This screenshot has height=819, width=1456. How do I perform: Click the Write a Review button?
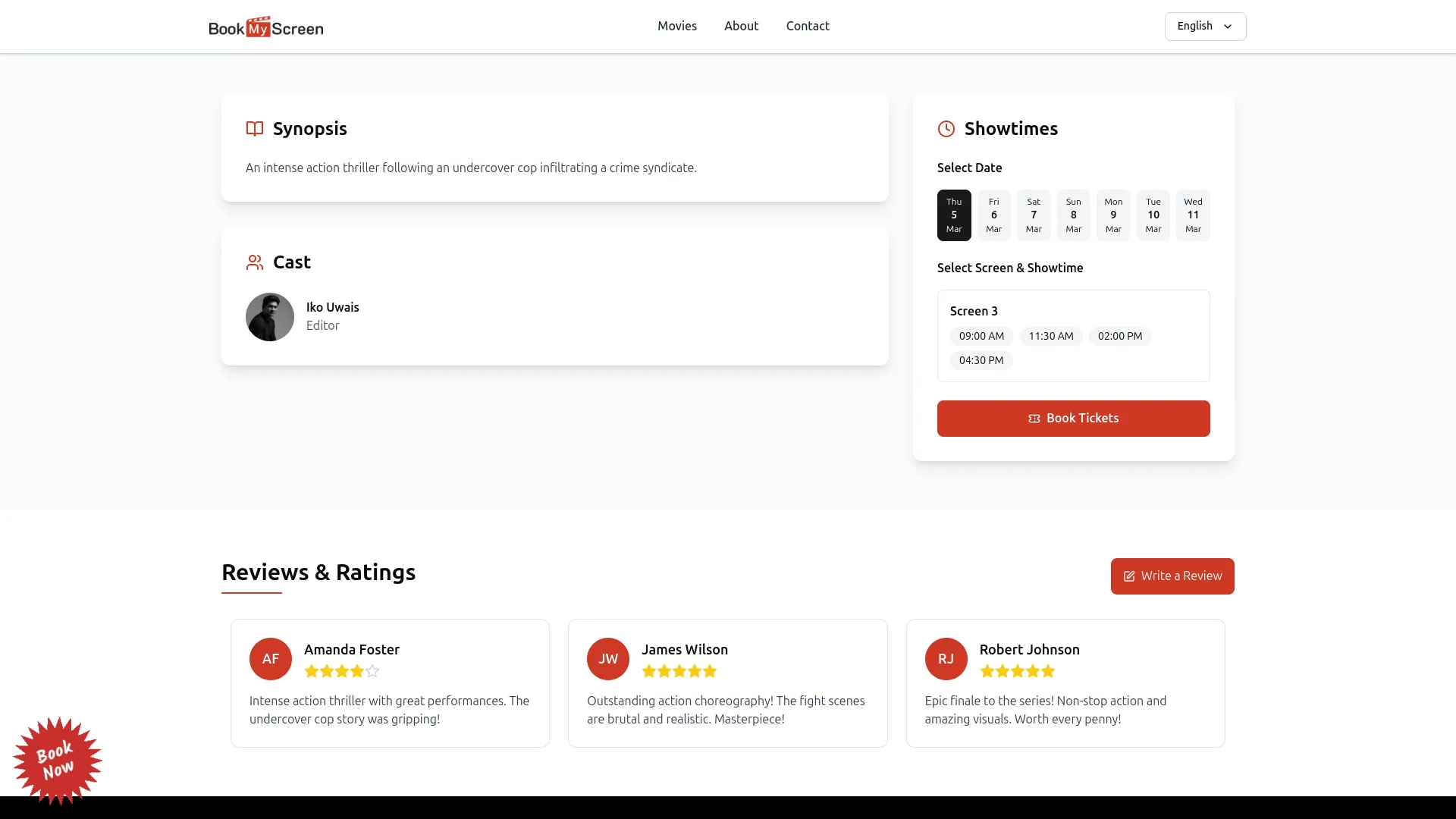(1172, 576)
